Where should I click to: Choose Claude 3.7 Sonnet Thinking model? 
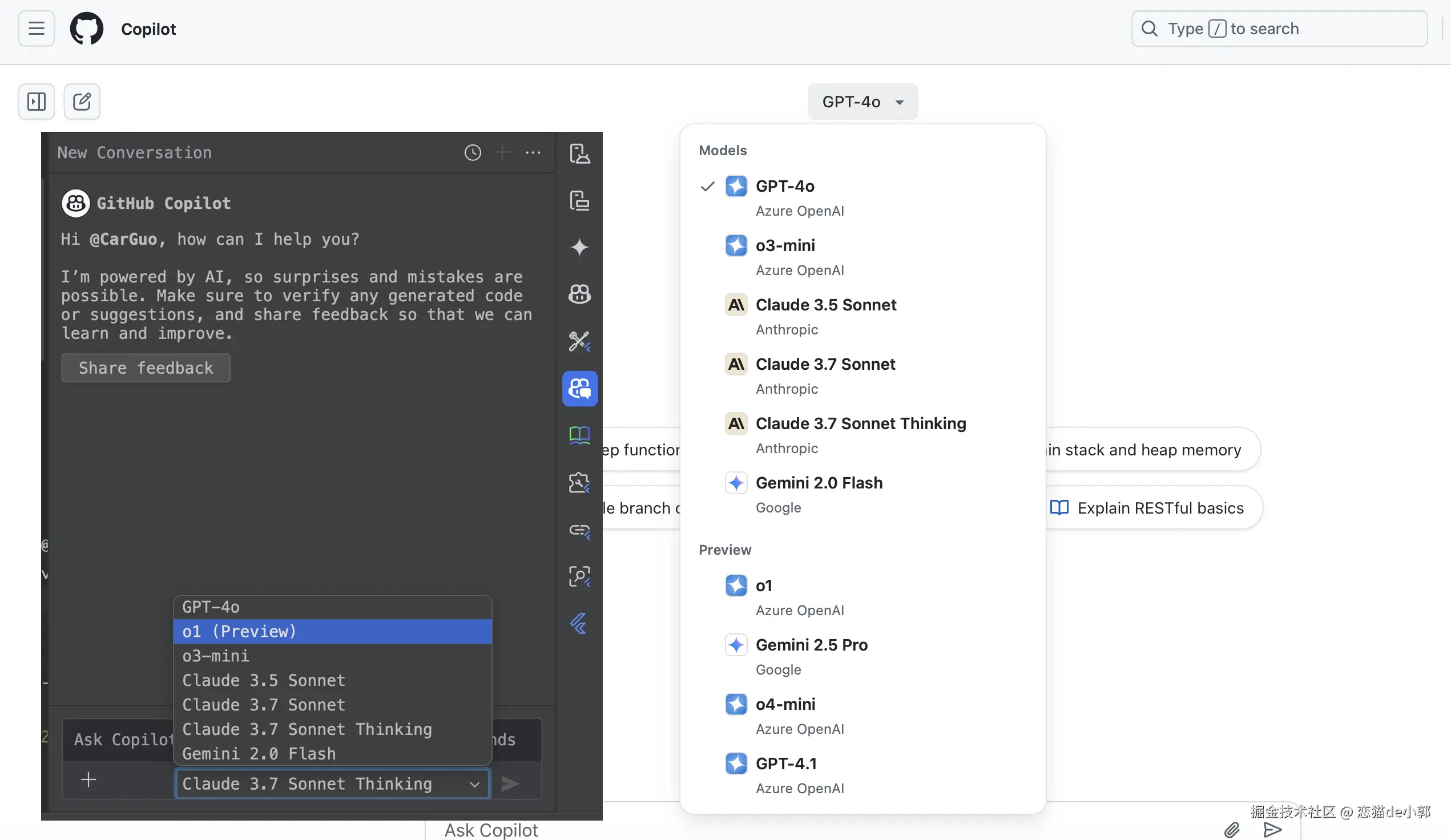[860, 424]
